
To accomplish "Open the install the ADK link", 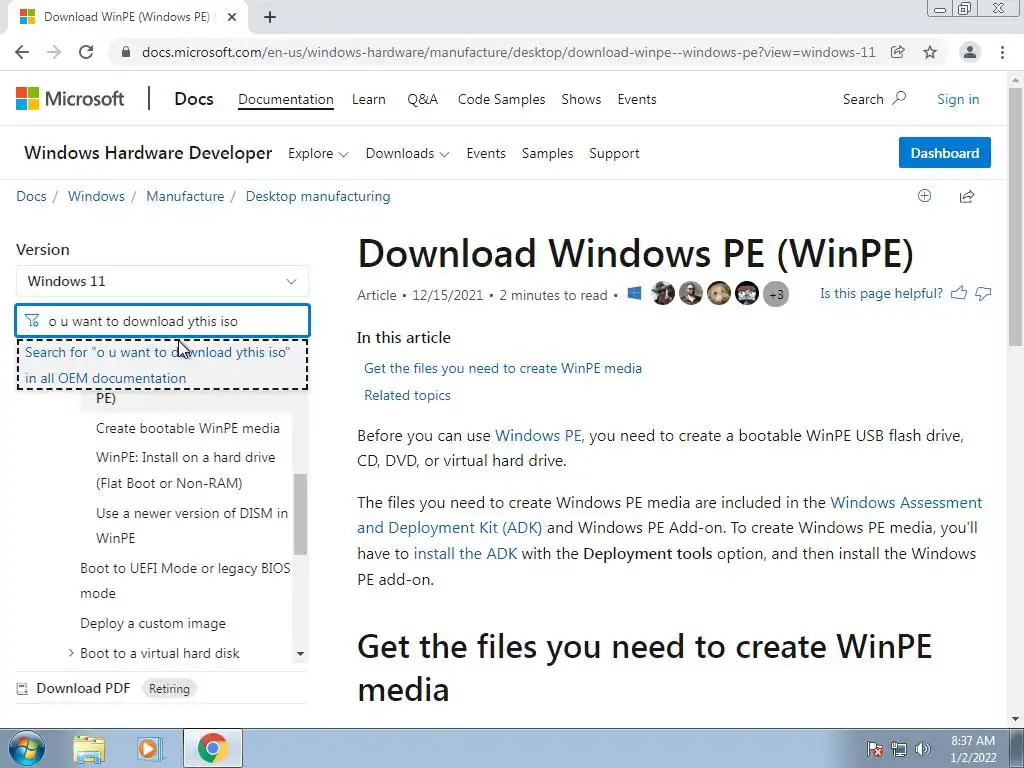I will (x=465, y=554).
